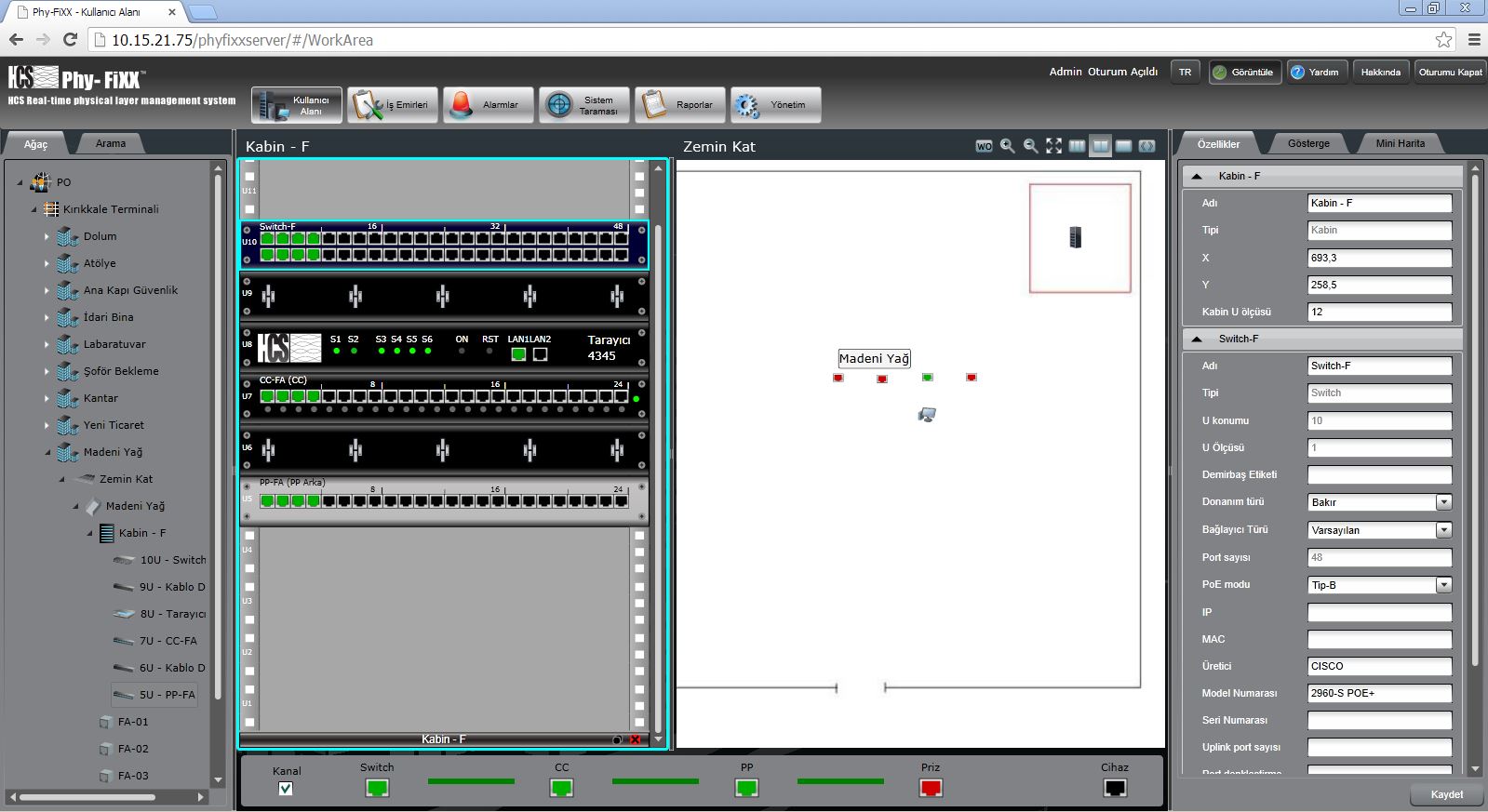Click the fit-to-screen arrows icon
This screenshot has height=812, width=1488.
pos(1053,146)
